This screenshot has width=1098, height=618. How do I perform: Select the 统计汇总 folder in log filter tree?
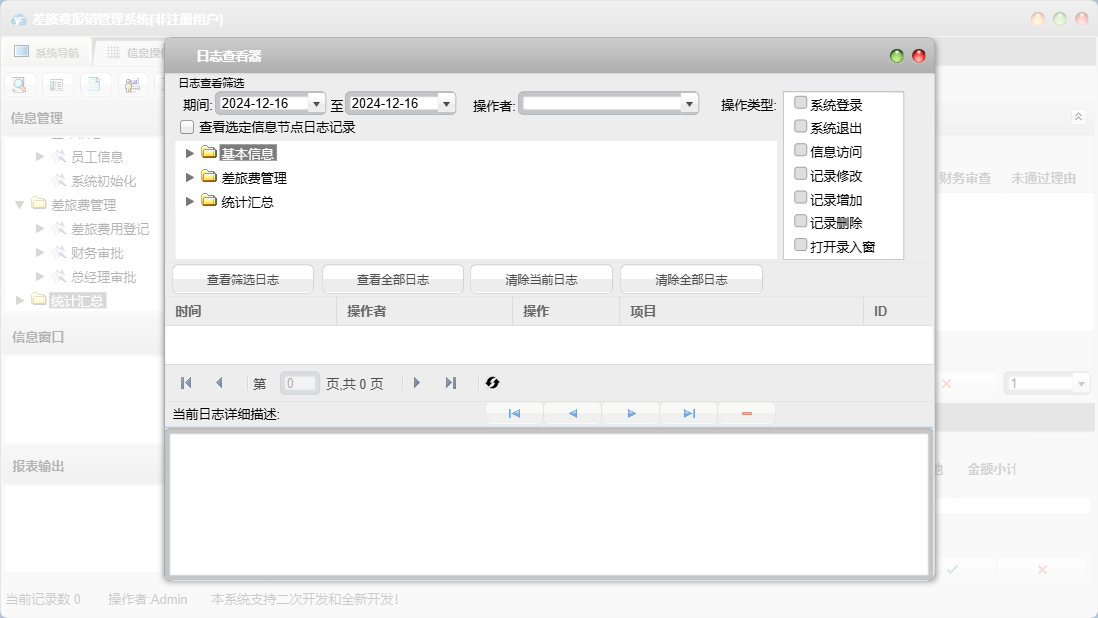pos(247,202)
